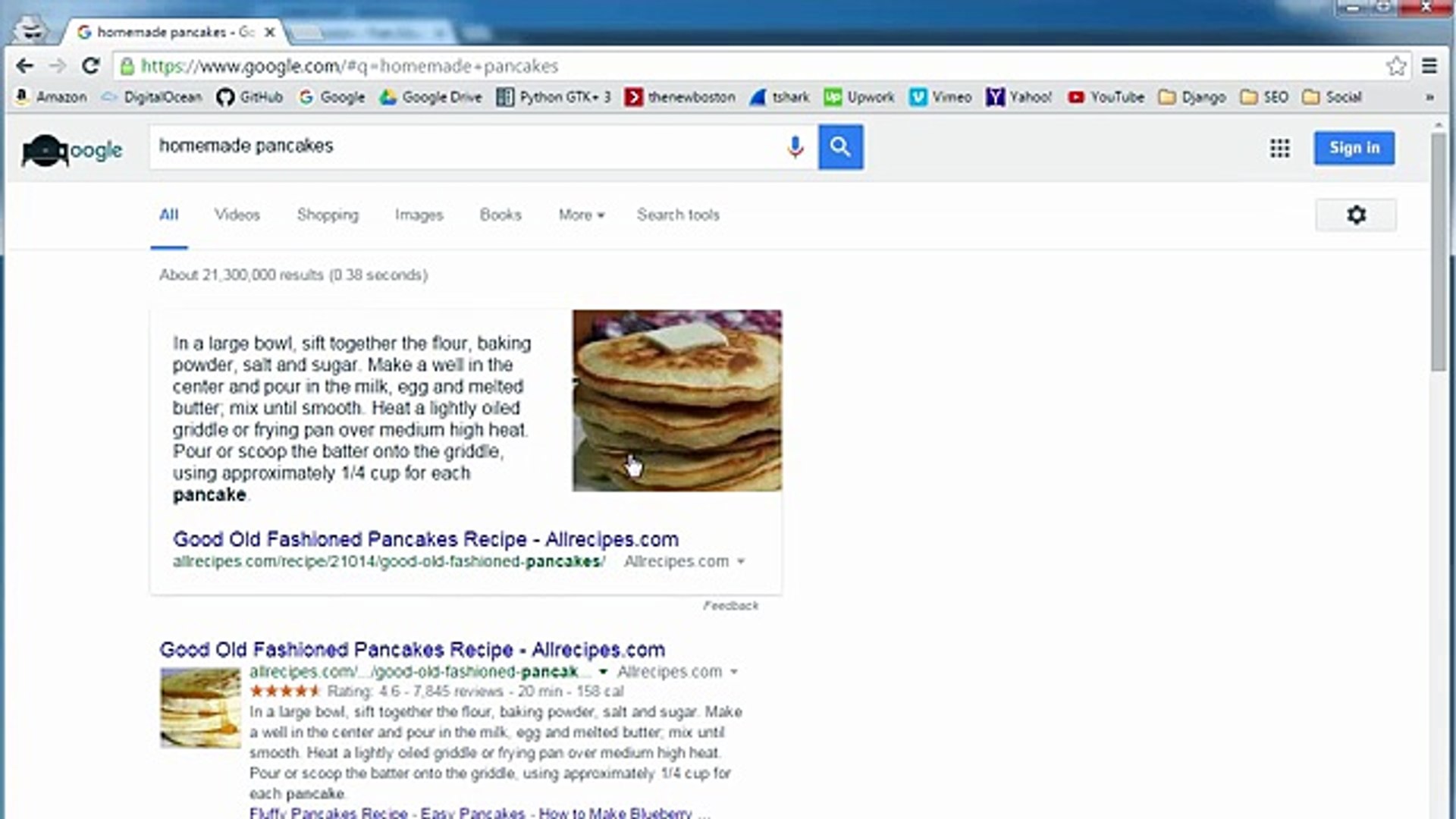
Task: Reload the page with refresh icon
Action: coord(91,66)
